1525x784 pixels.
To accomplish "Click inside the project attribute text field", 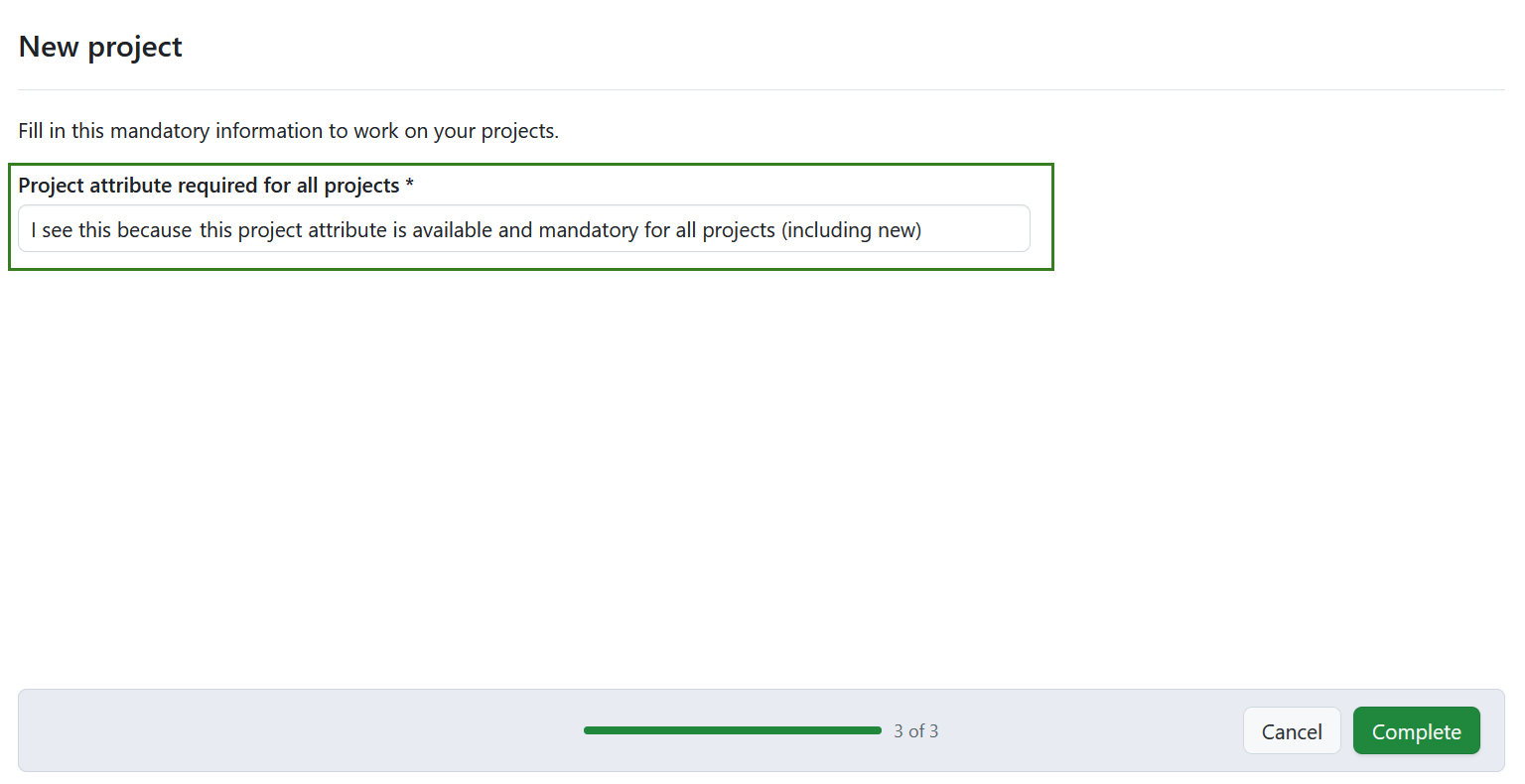I will pos(524,228).
